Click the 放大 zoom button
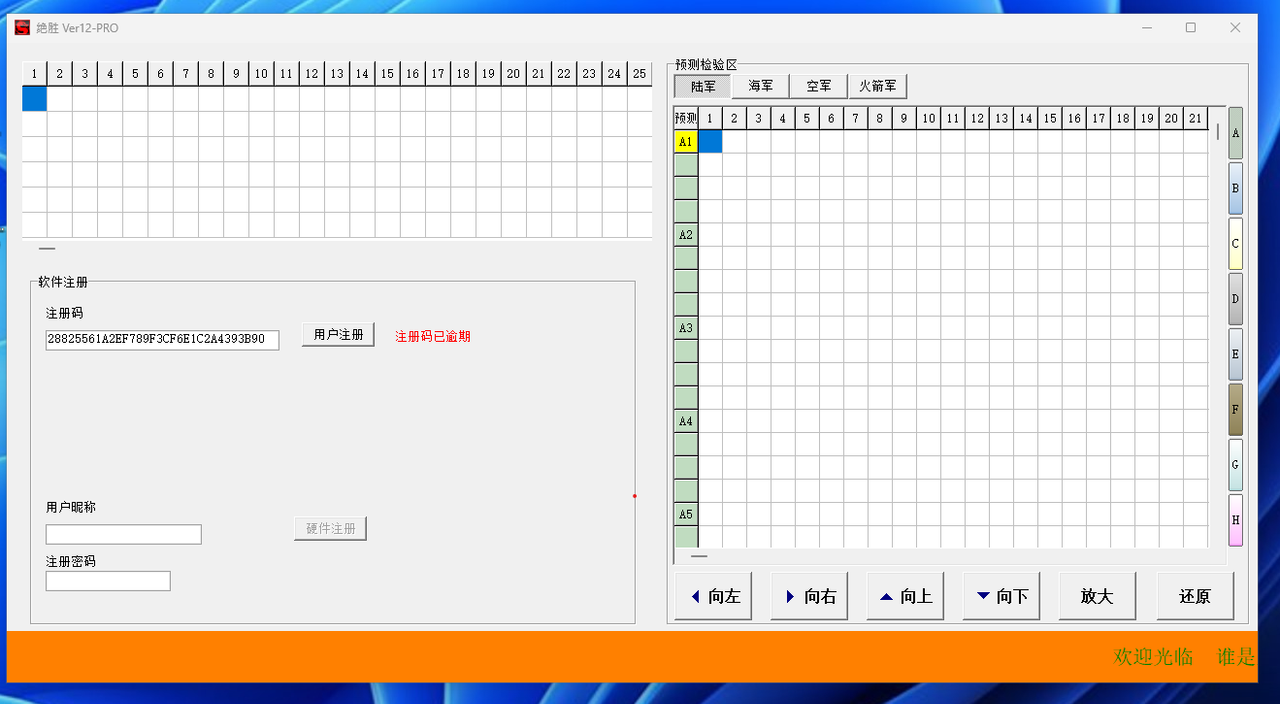 tap(1097, 596)
